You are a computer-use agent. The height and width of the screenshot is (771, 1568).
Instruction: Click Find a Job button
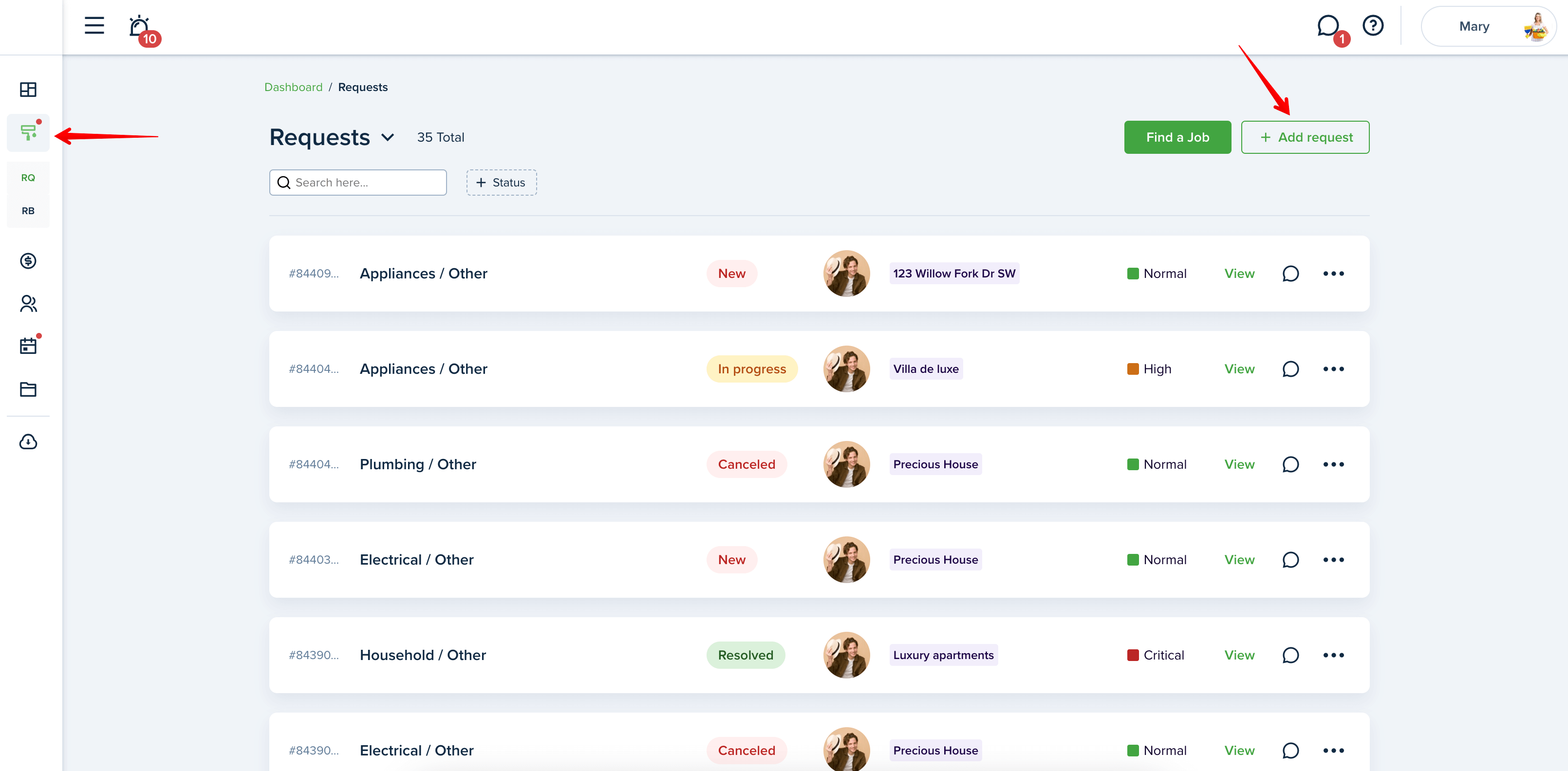tap(1177, 138)
